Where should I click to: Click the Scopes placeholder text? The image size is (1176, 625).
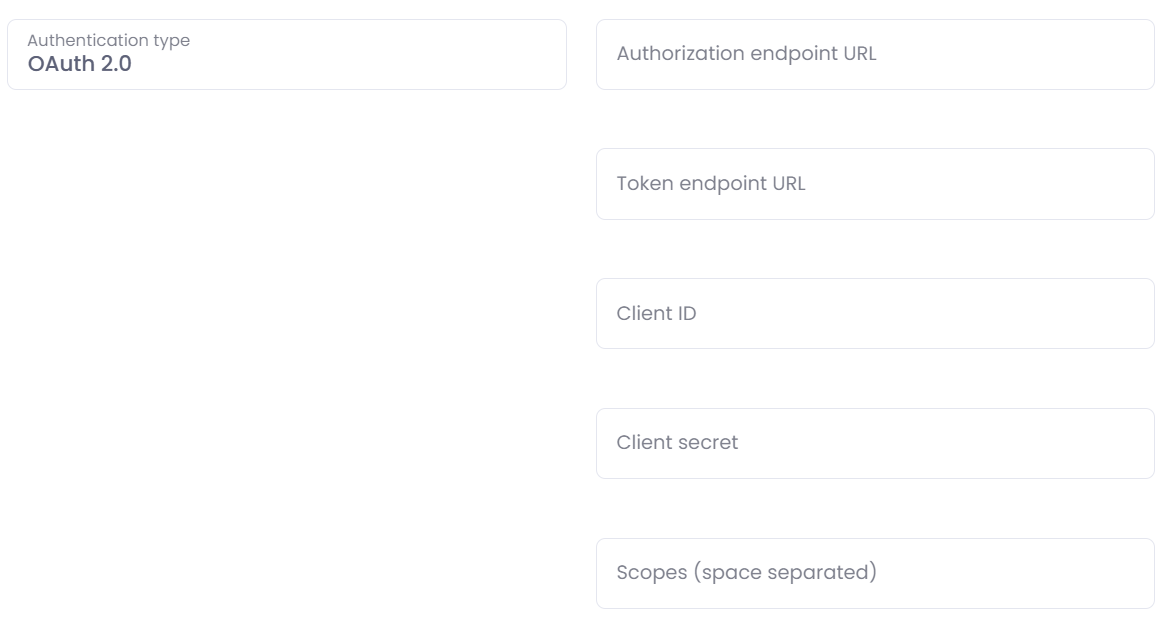click(x=746, y=573)
